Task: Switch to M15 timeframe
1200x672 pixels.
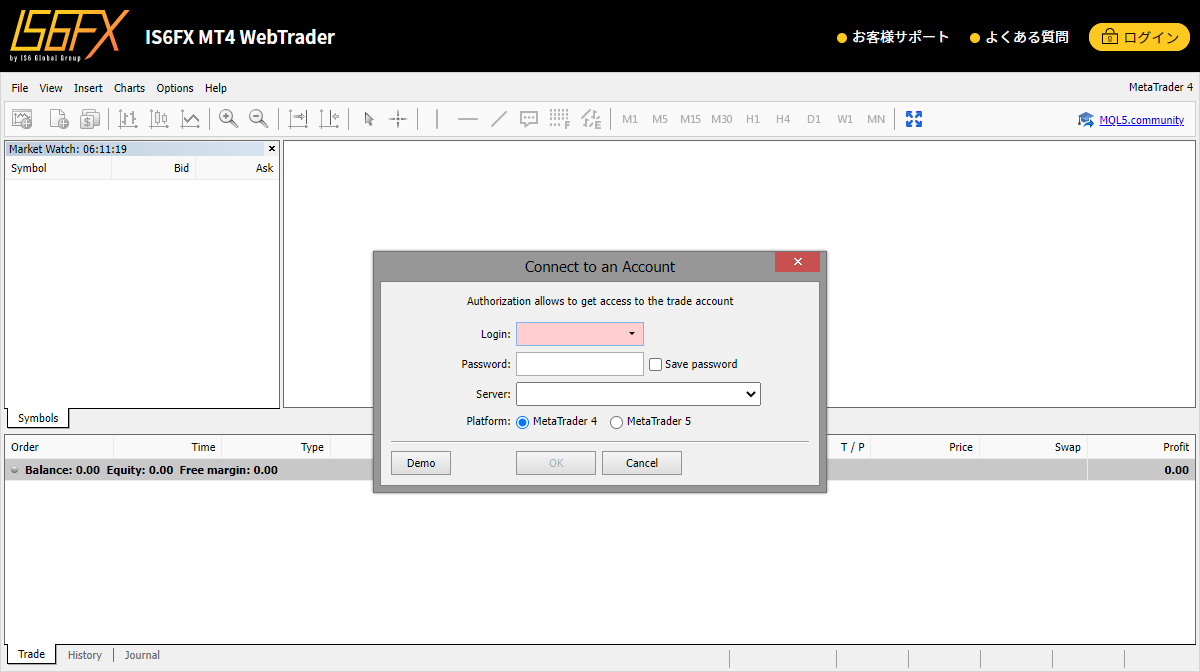Action: (x=690, y=119)
